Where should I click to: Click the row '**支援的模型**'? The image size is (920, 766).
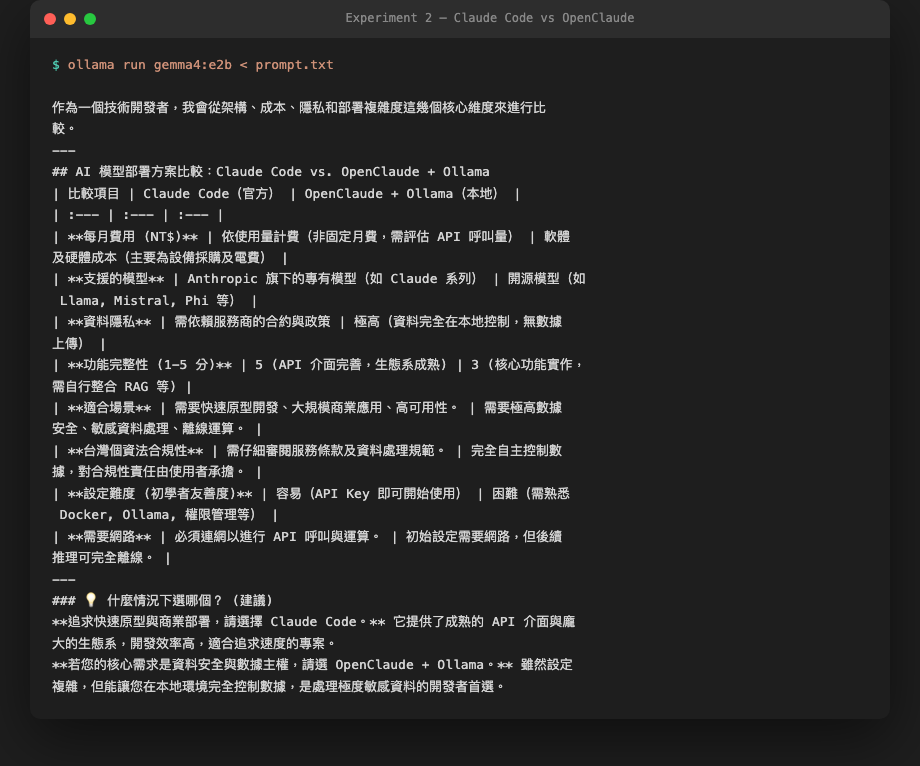(x=319, y=279)
